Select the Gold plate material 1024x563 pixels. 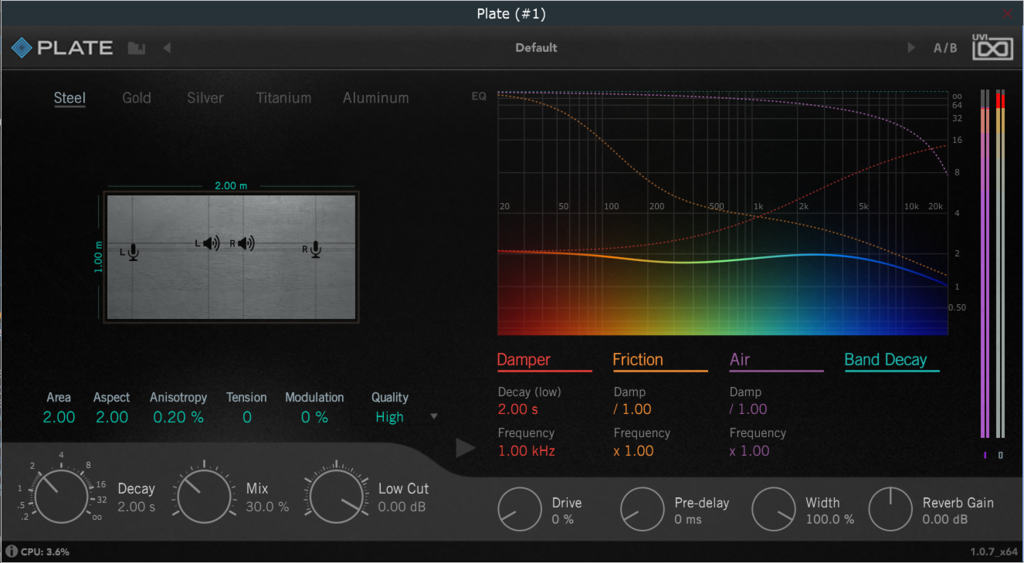click(136, 98)
